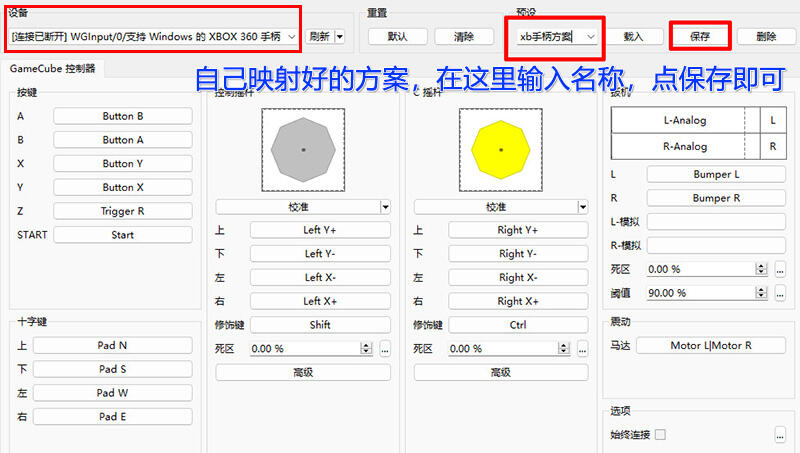
Task: Click the empty R-模拟 mapping field
Action: 716,245
